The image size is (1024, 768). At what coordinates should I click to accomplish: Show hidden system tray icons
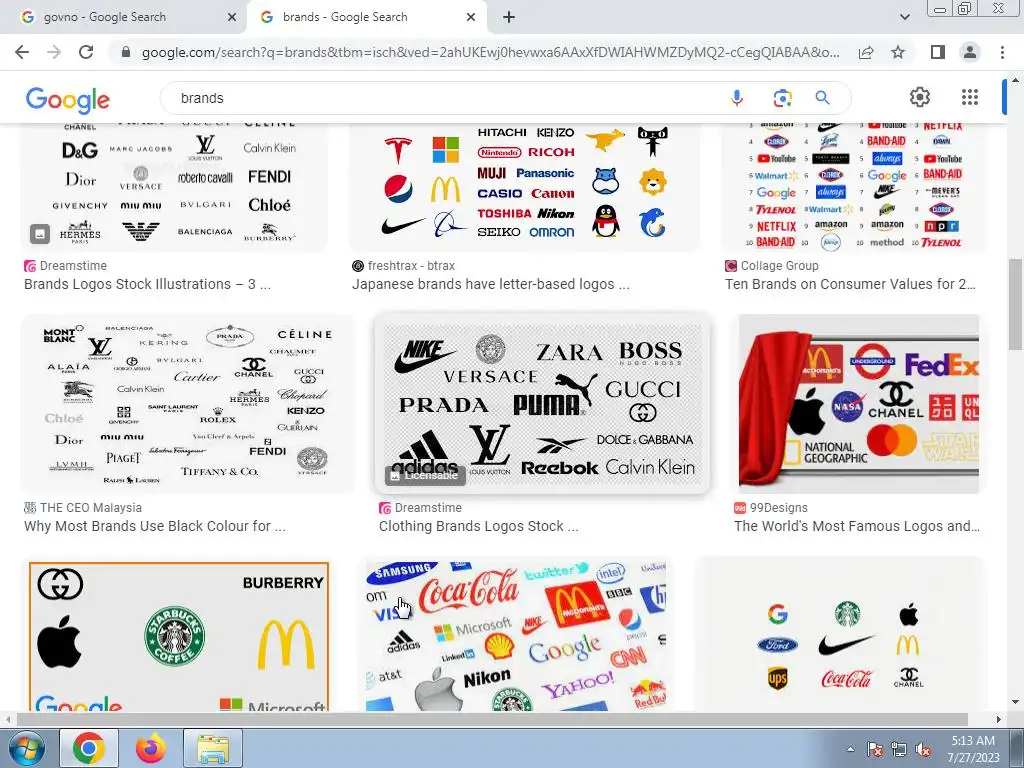tap(850, 750)
